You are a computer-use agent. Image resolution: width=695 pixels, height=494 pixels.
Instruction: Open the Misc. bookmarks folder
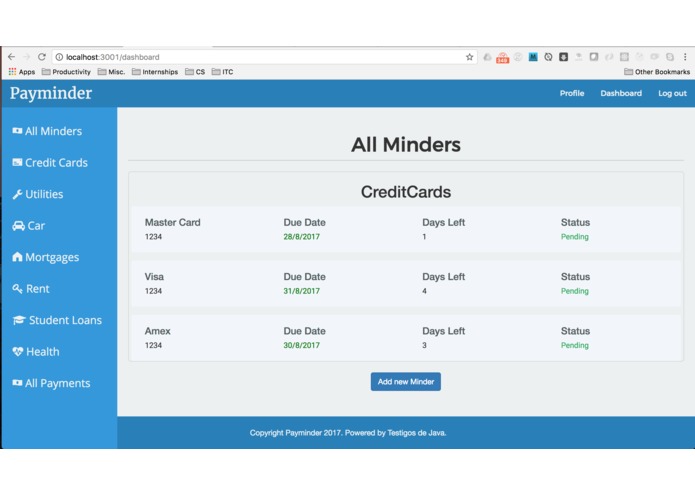[111, 72]
